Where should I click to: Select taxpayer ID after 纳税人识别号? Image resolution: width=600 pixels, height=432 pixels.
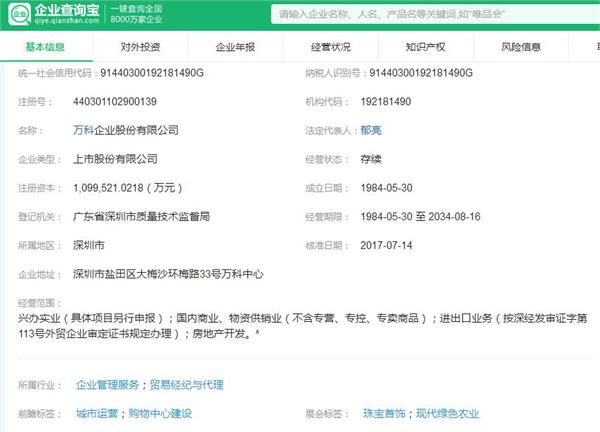(421, 73)
